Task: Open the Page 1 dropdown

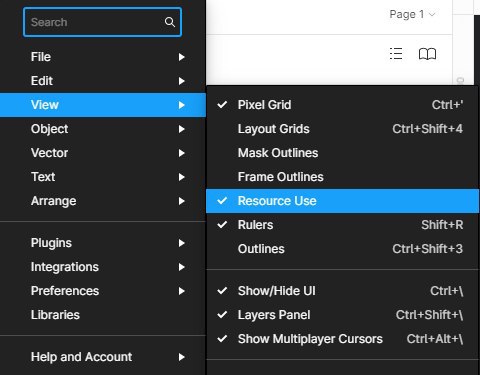Action: pyautogui.click(x=412, y=14)
